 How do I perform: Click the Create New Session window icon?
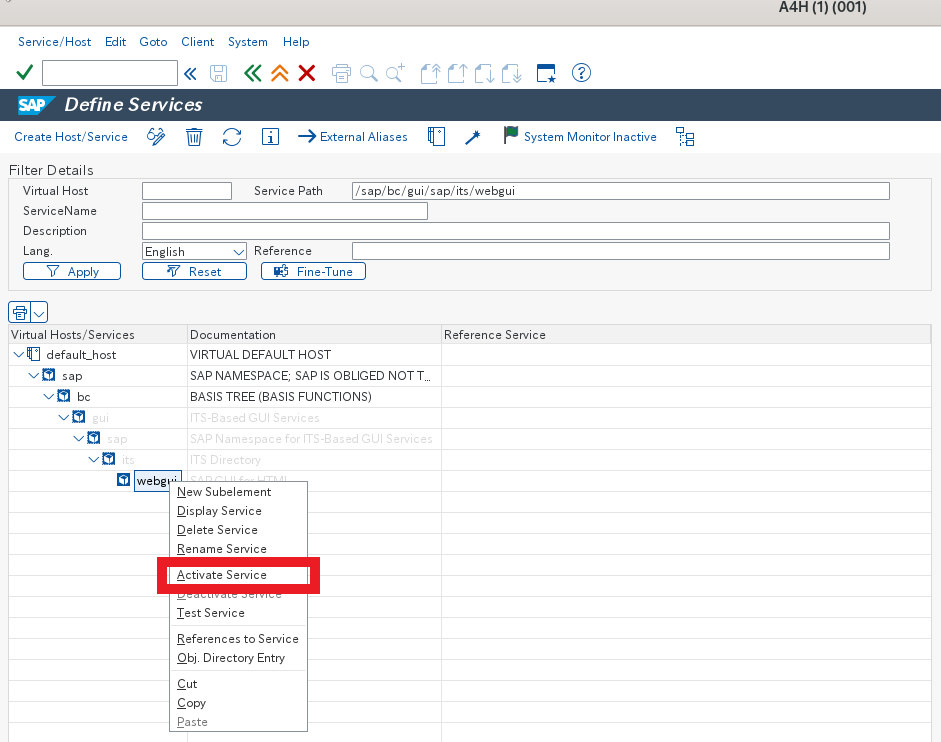546,73
